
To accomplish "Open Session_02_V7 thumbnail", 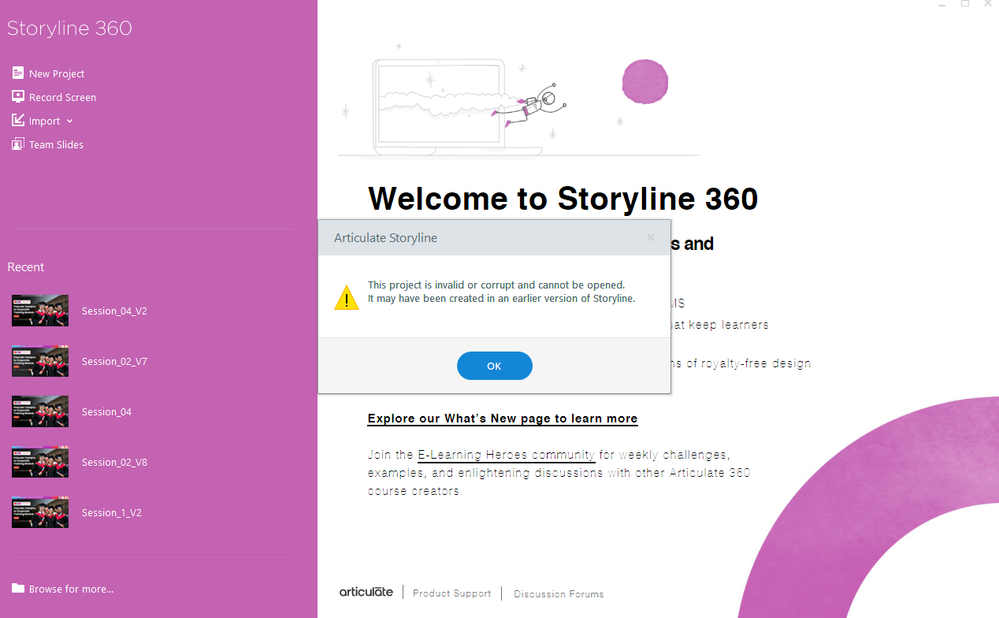I will pyautogui.click(x=40, y=361).
